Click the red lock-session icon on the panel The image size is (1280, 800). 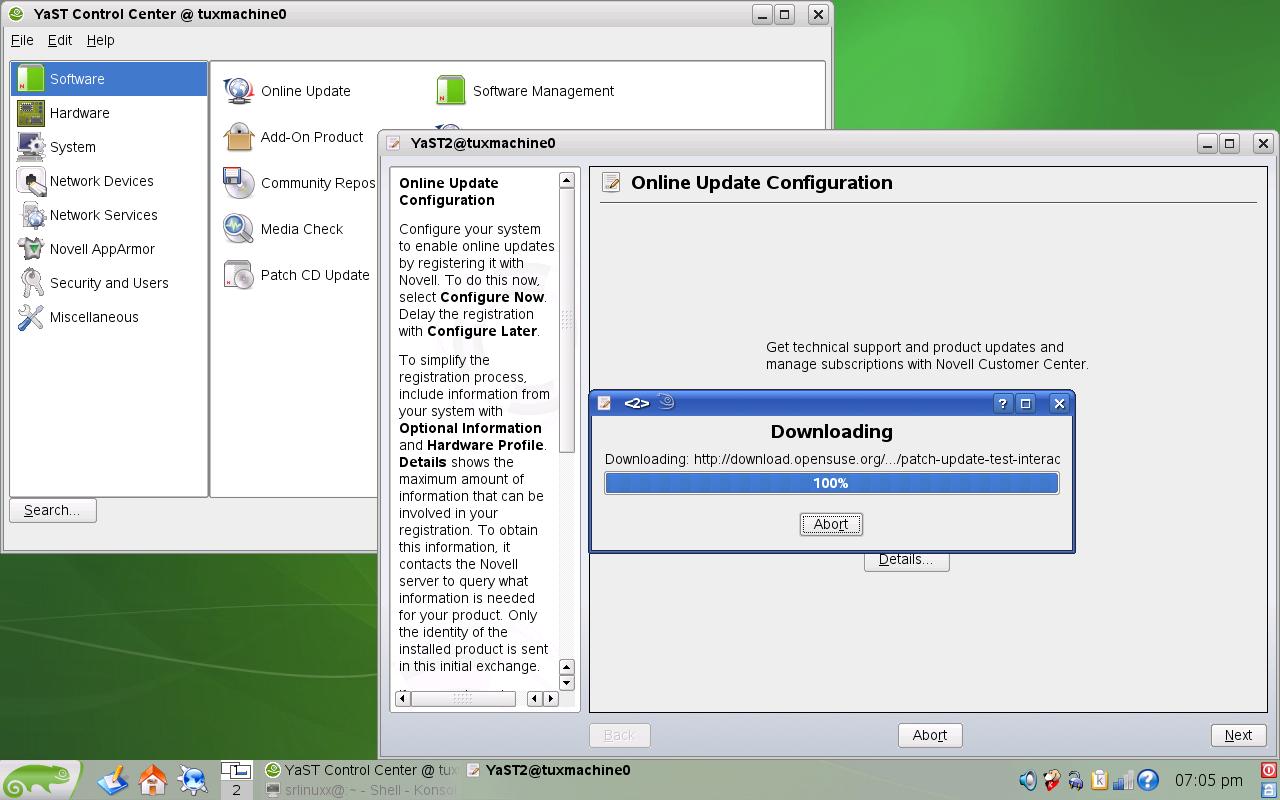point(1269,770)
